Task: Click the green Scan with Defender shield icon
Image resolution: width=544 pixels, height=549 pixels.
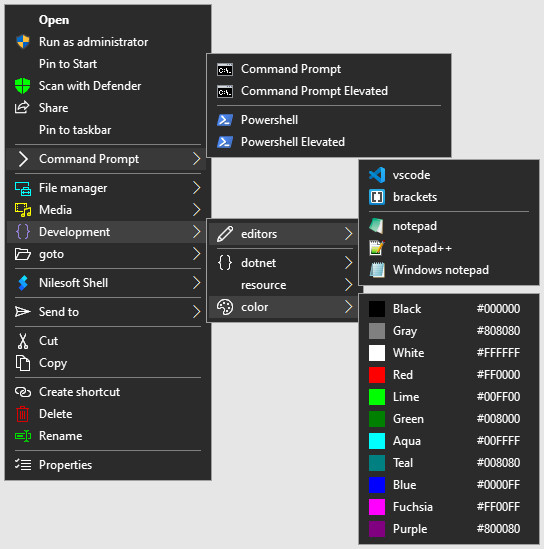Action: 23,86
